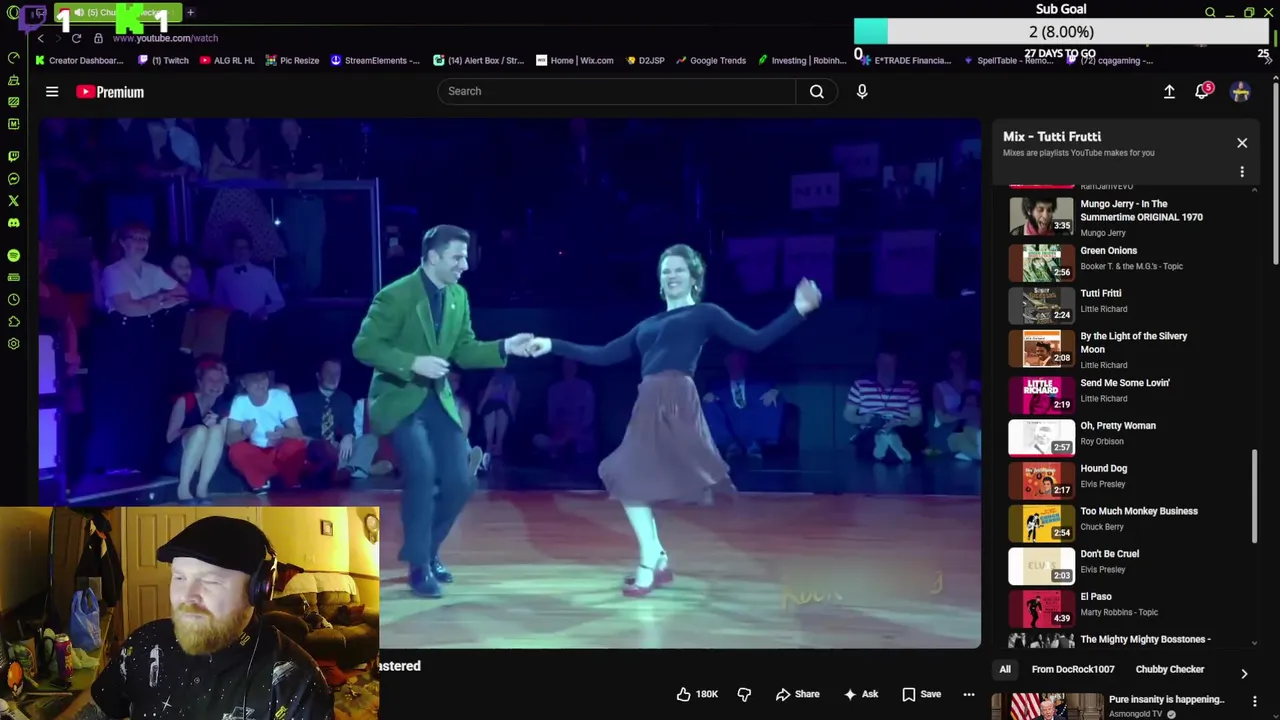Share the video
This screenshot has width=1280, height=720.
[797, 694]
